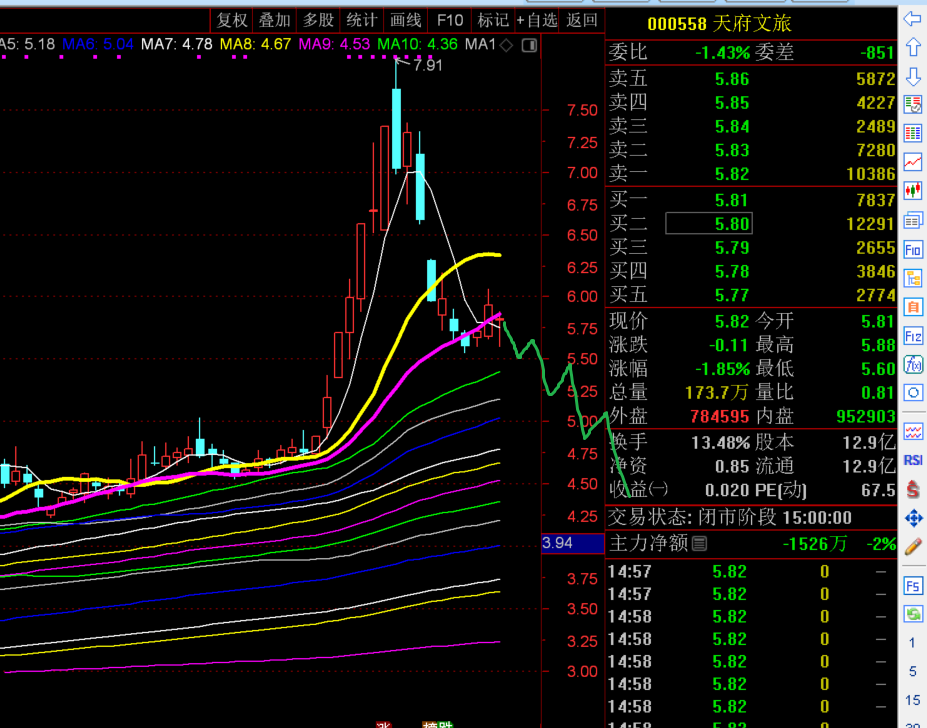The height and width of the screenshot is (728, 927).
Task: Switch to 5-minute period
Action: pyautogui.click(x=912, y=671)
